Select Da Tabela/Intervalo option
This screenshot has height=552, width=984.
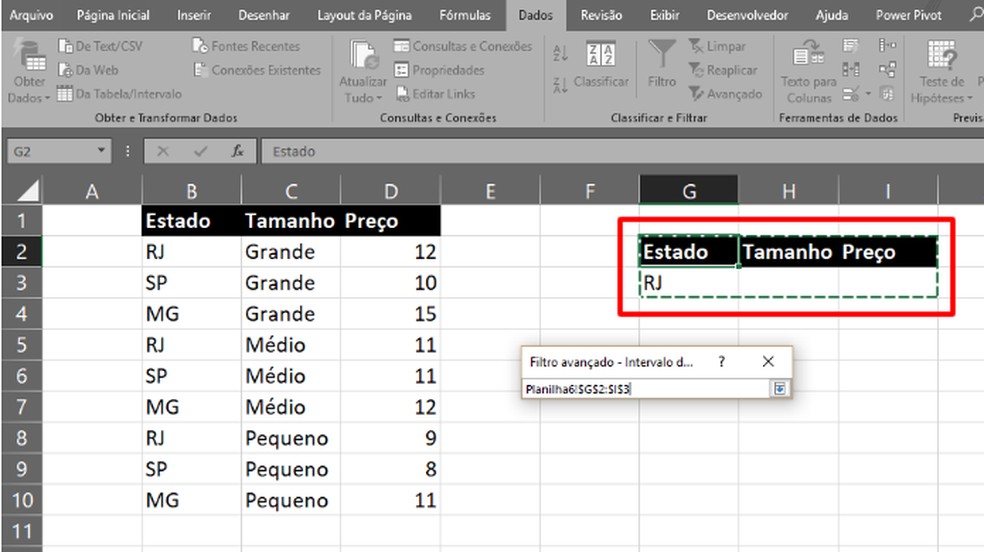point(119,94)
